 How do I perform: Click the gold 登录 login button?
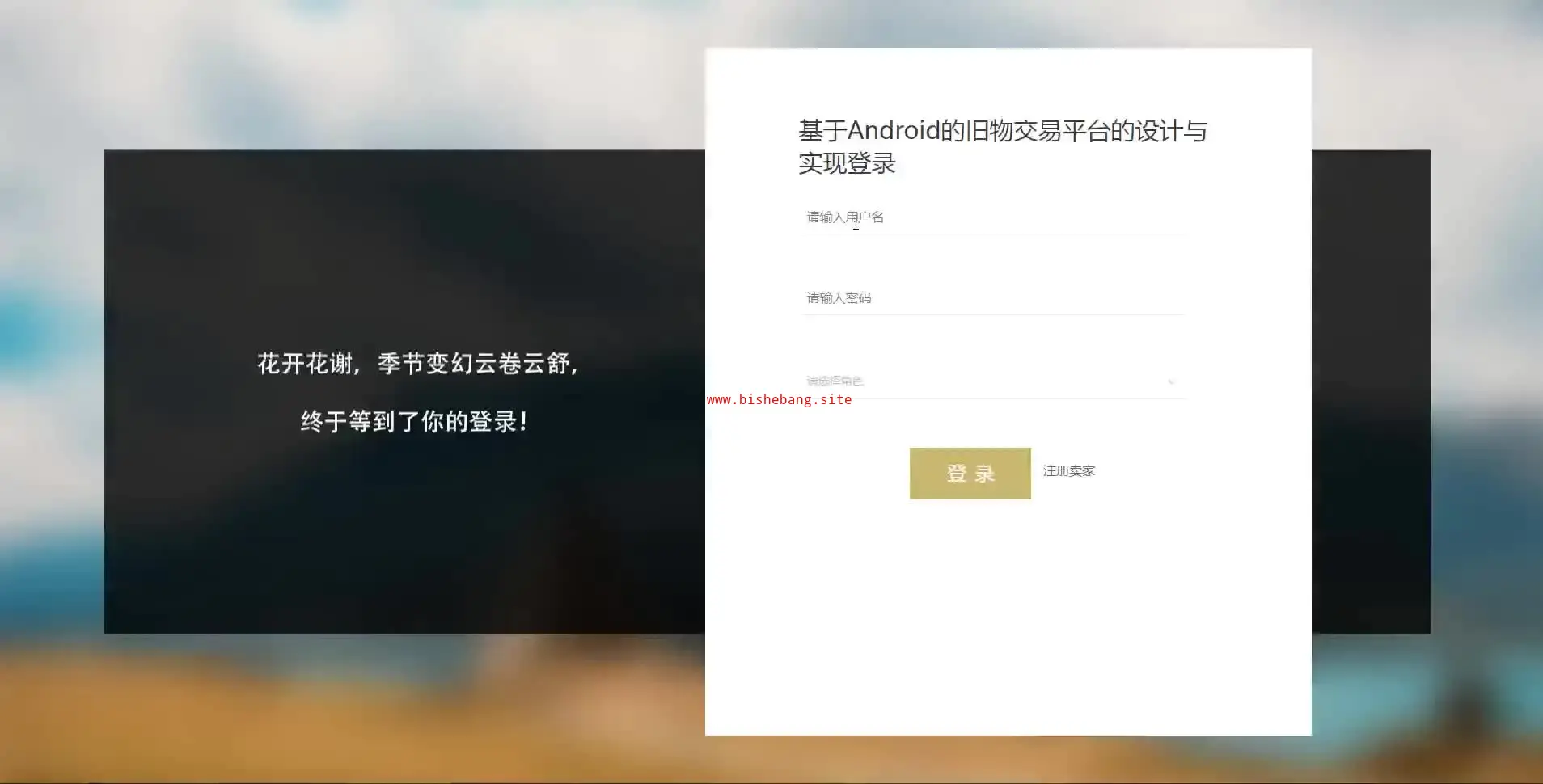tap(970, 474)
